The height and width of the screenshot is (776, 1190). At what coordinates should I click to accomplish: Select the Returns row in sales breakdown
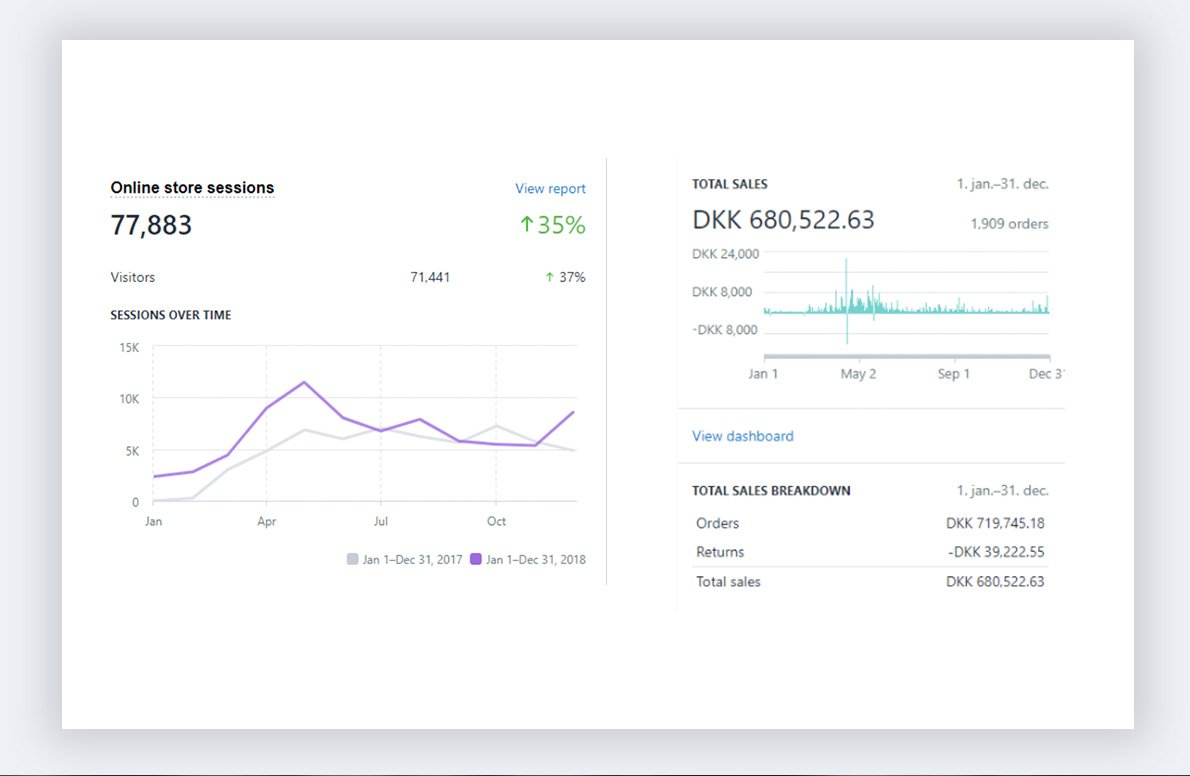tap(868, 552)
